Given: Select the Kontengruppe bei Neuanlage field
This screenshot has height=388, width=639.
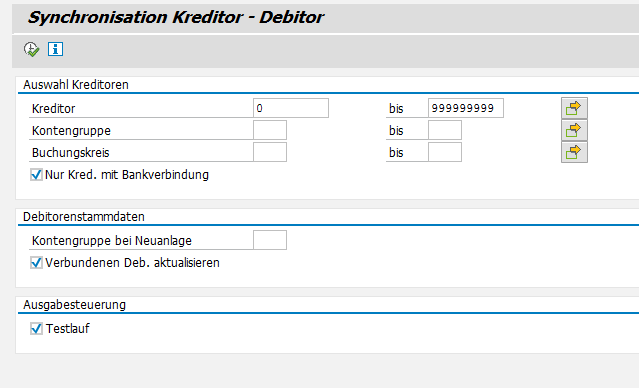Looking at the screenshot, I should [270, 240].
